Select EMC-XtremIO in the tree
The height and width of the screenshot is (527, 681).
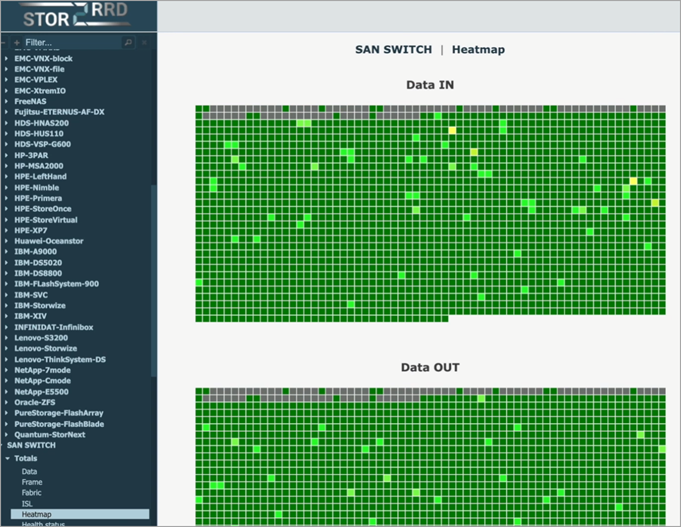pos(40,91)
